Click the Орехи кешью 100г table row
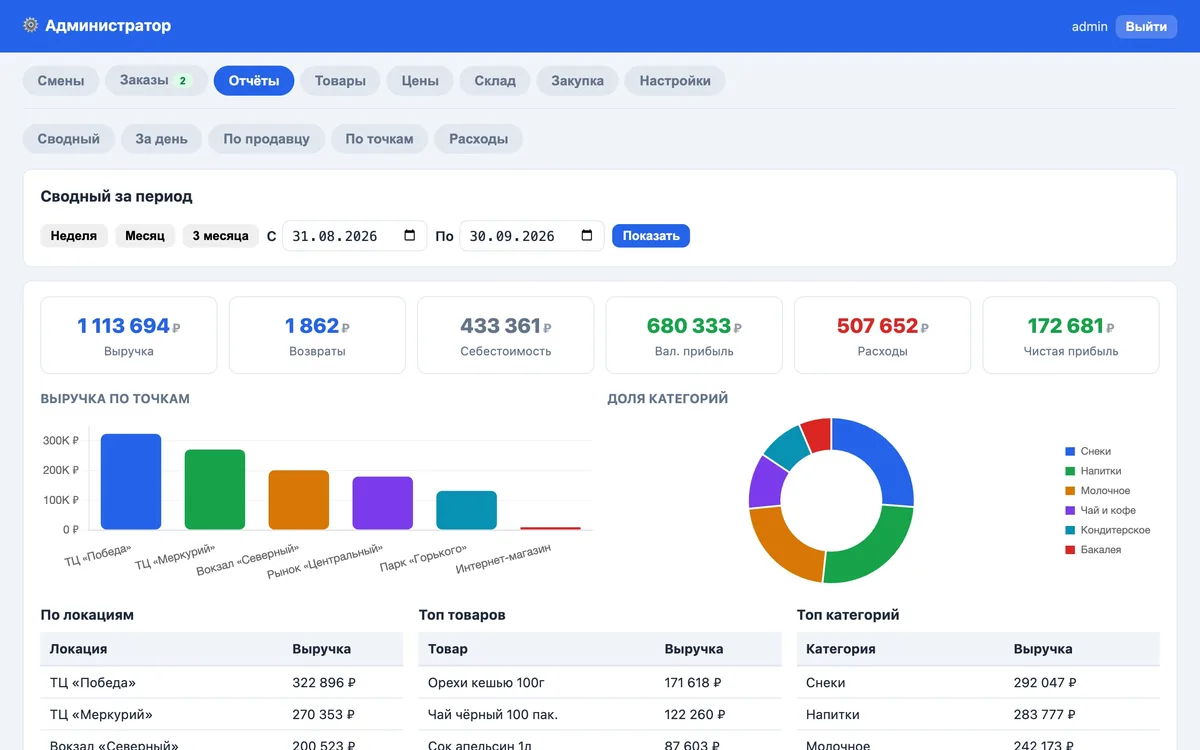This screenshot has width=1200, height=750. tap(600, 683)
